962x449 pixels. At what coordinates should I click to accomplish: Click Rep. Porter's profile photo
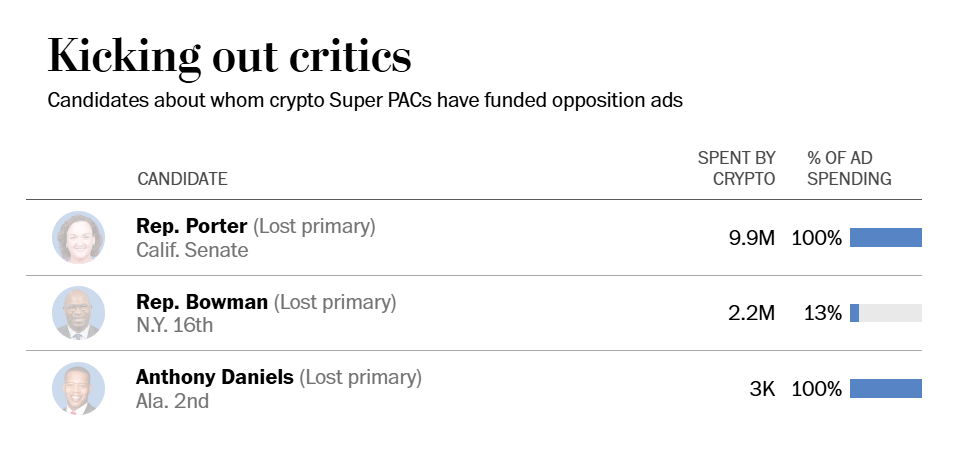pos(78,237)
